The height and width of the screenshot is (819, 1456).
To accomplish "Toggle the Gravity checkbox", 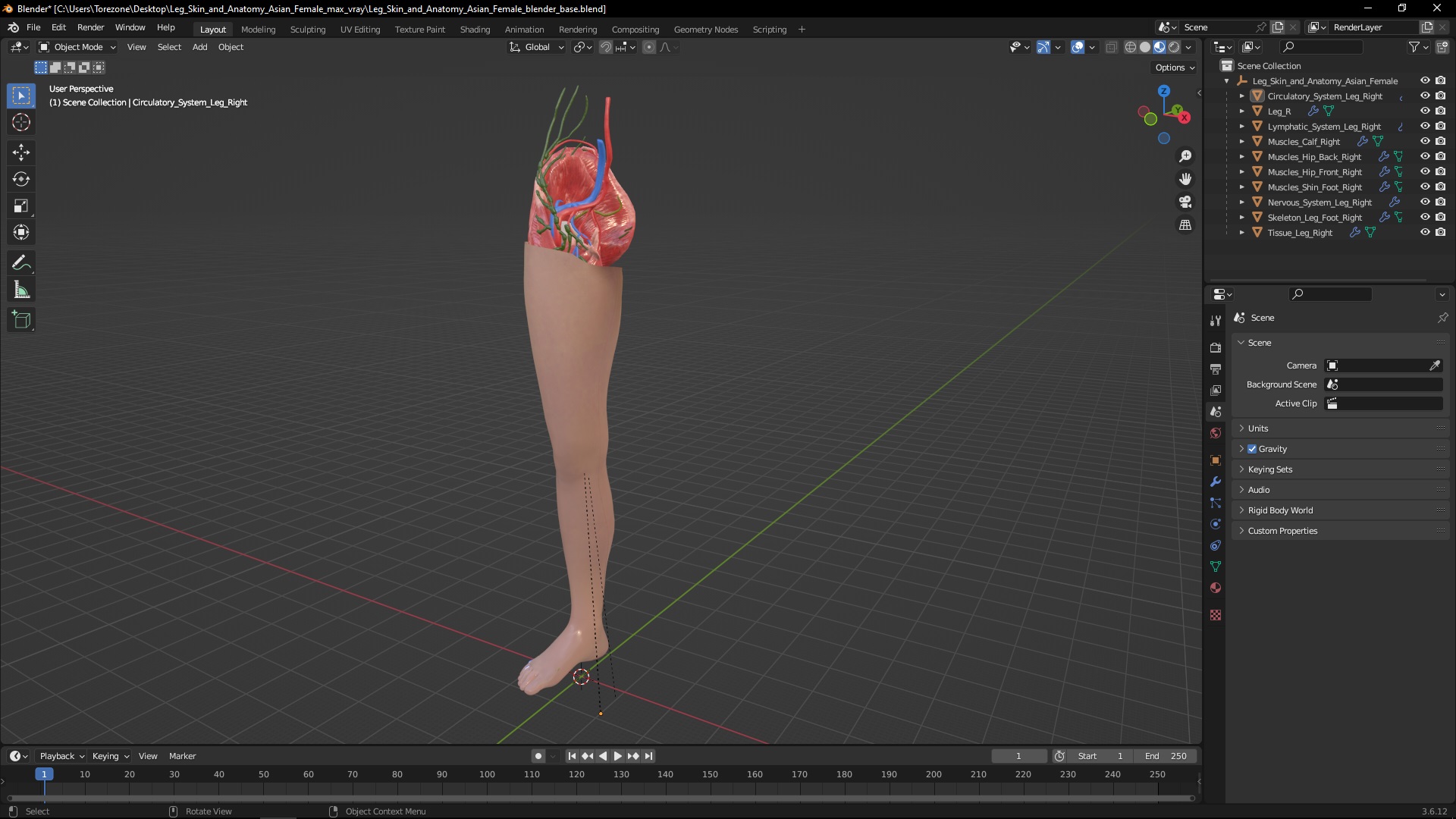I will [1252, 449].
